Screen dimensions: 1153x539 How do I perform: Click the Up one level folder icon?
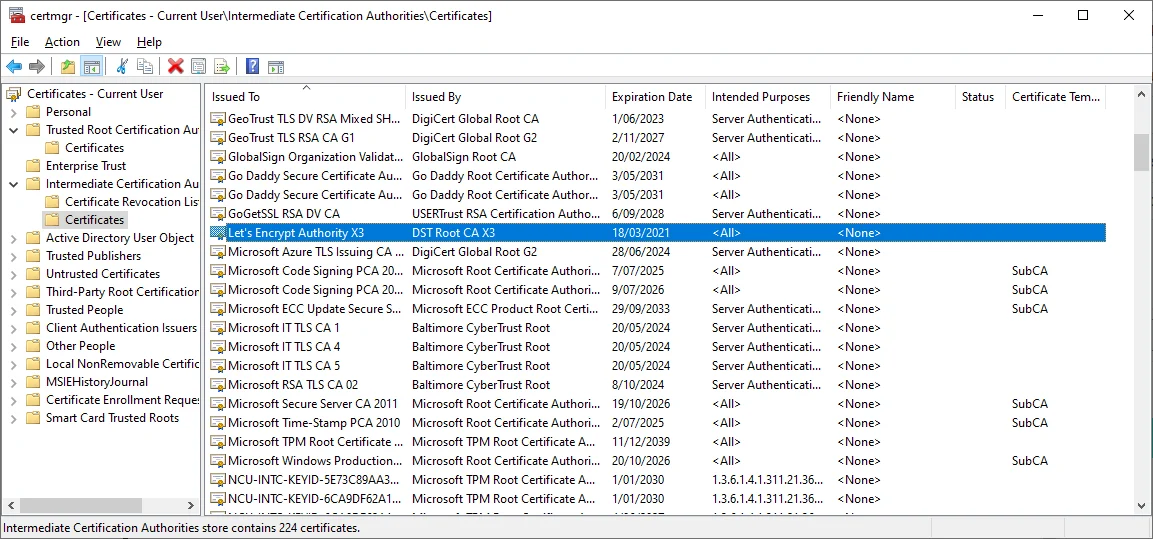68,67
